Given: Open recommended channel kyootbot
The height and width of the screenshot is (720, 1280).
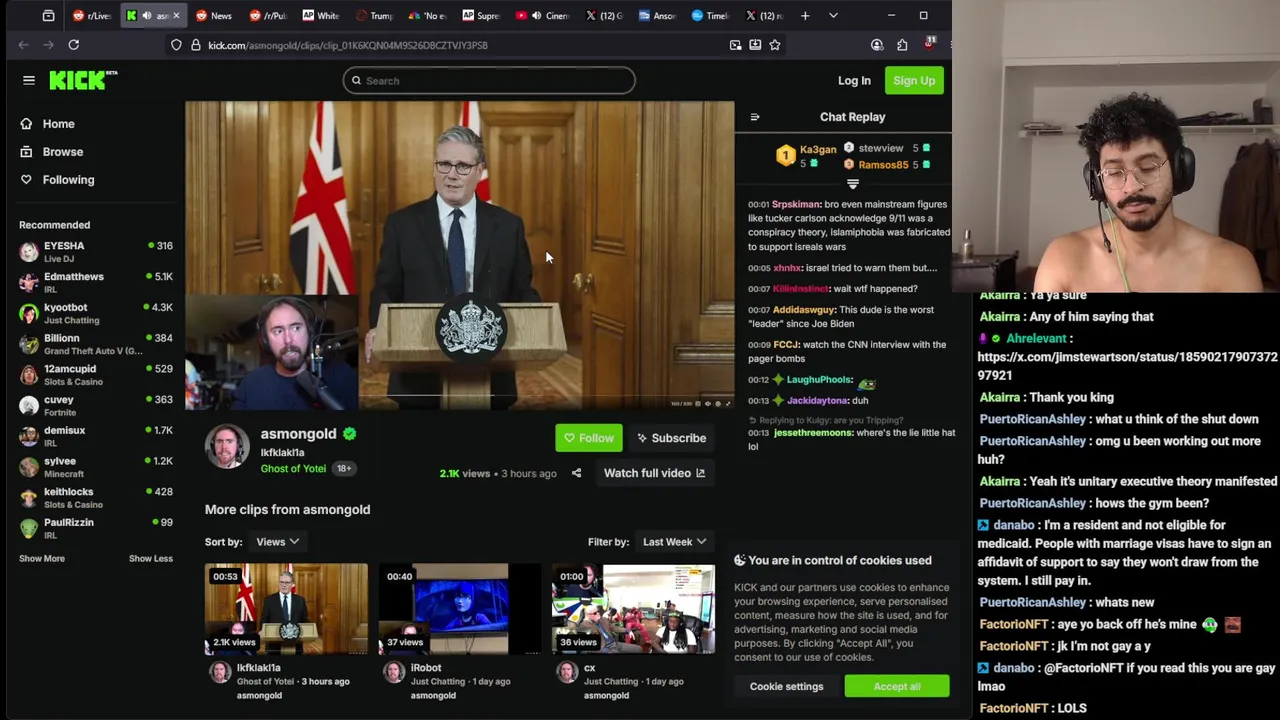Looking at the screenshot, I should [95, 314].
